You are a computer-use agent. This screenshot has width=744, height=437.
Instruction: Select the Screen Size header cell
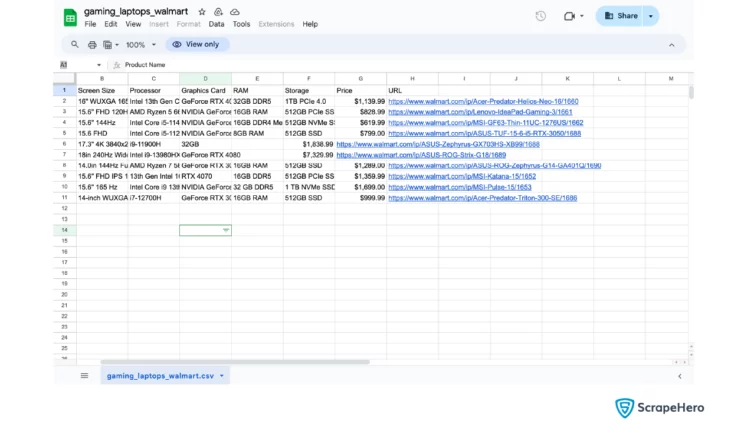(x=102, y=90)
